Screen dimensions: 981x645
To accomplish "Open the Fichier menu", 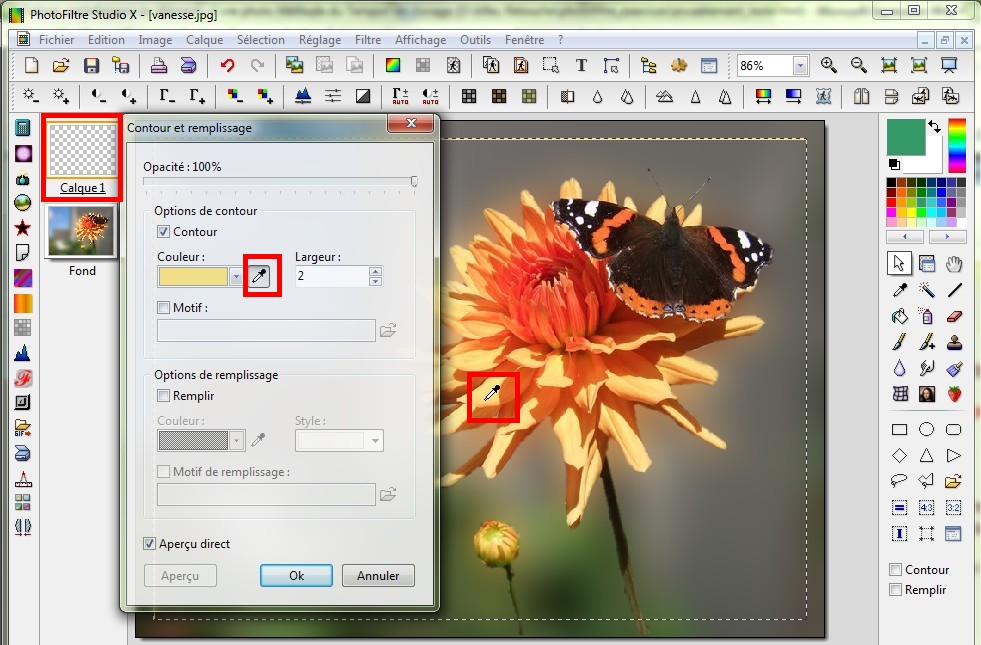I will (56, 39).
